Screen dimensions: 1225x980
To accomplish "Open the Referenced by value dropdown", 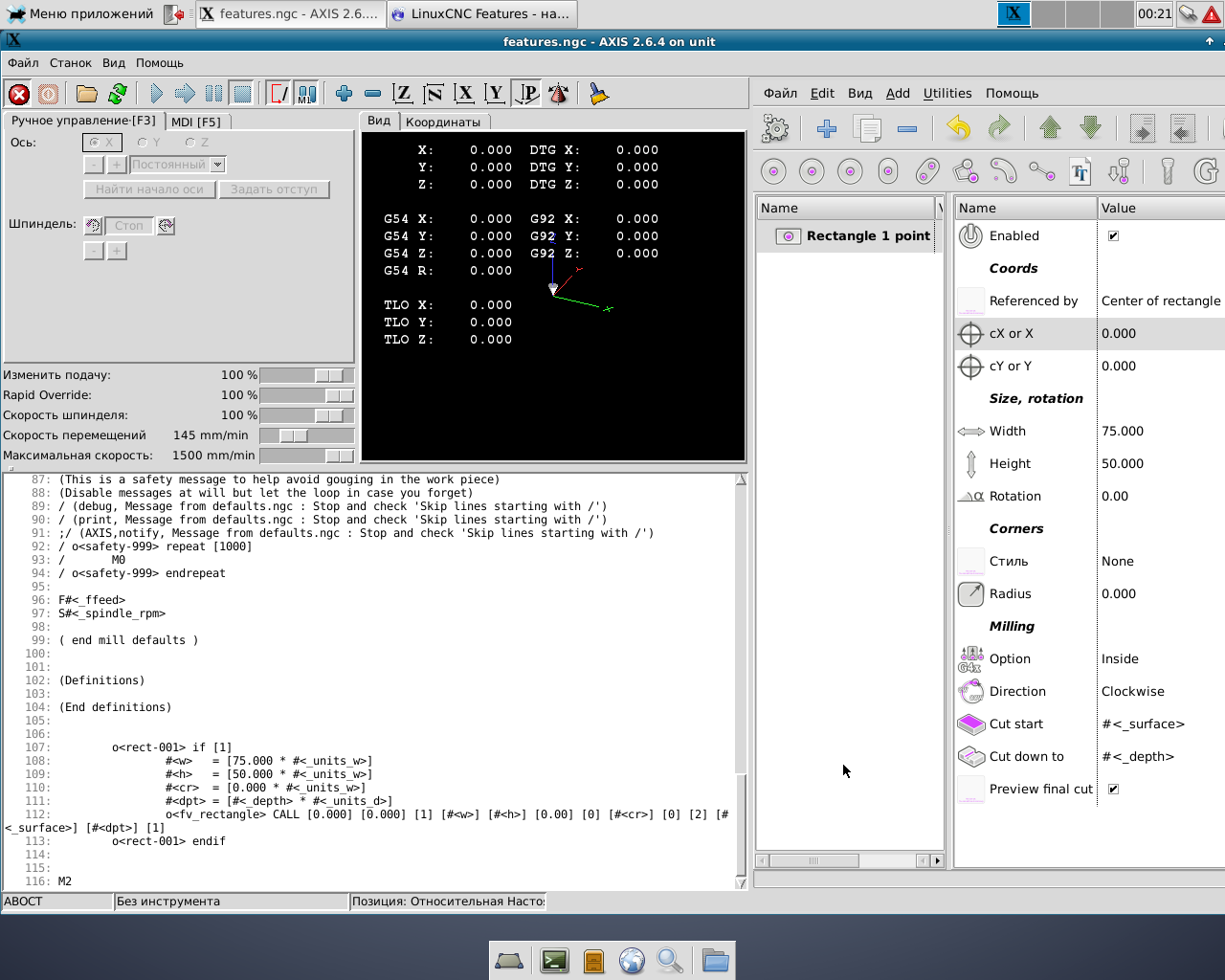I will click(1160, 301).
